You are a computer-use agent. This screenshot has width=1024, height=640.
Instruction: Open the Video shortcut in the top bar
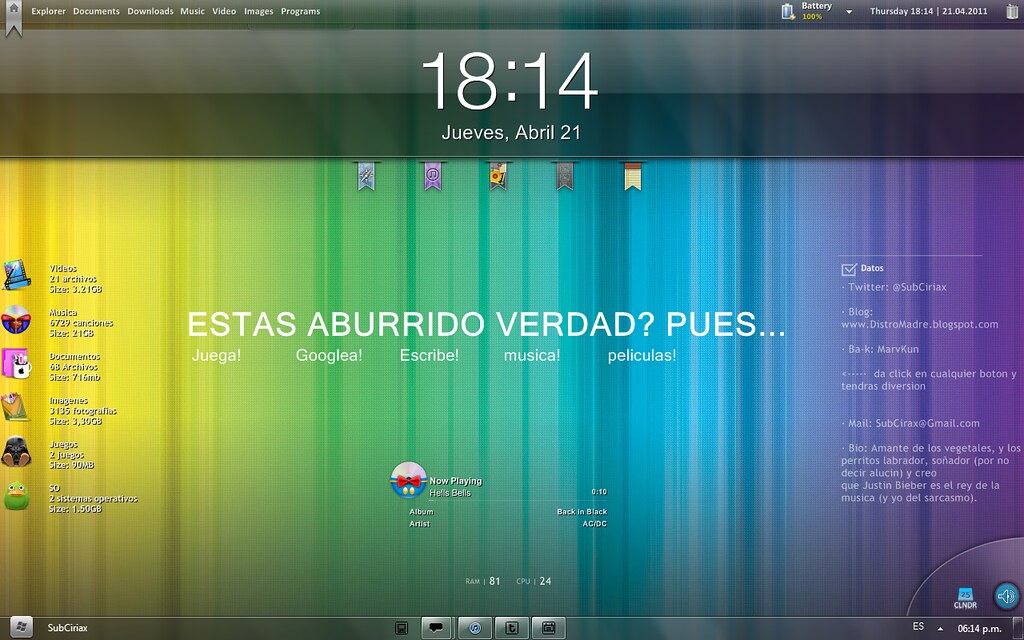pyautogui.click(x=224, y=11)
